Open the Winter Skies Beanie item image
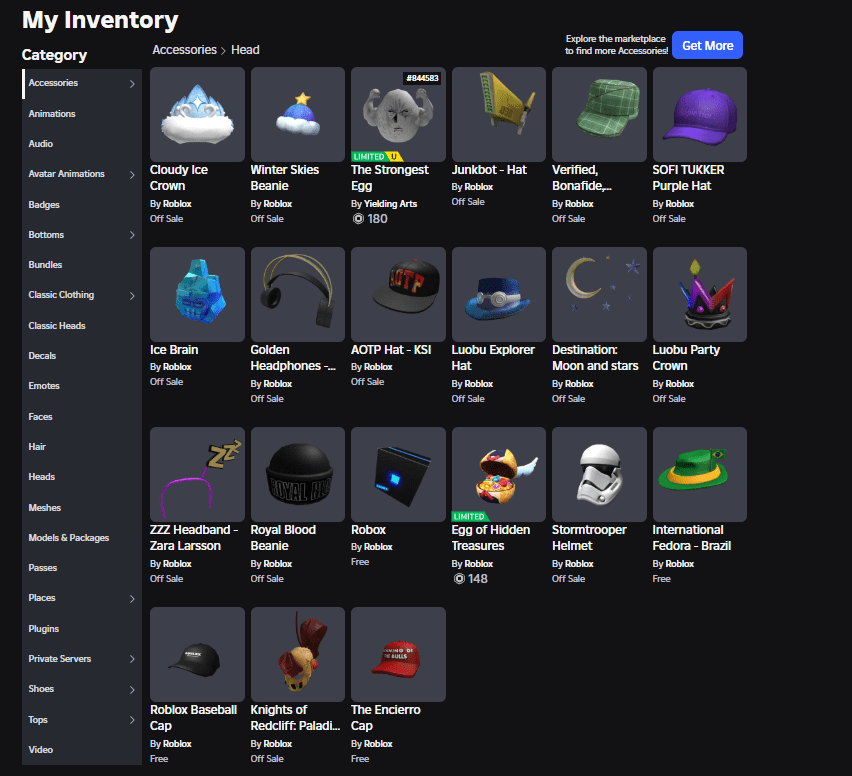The height and width of the screenshot is (776, 852). coord(298,114)
